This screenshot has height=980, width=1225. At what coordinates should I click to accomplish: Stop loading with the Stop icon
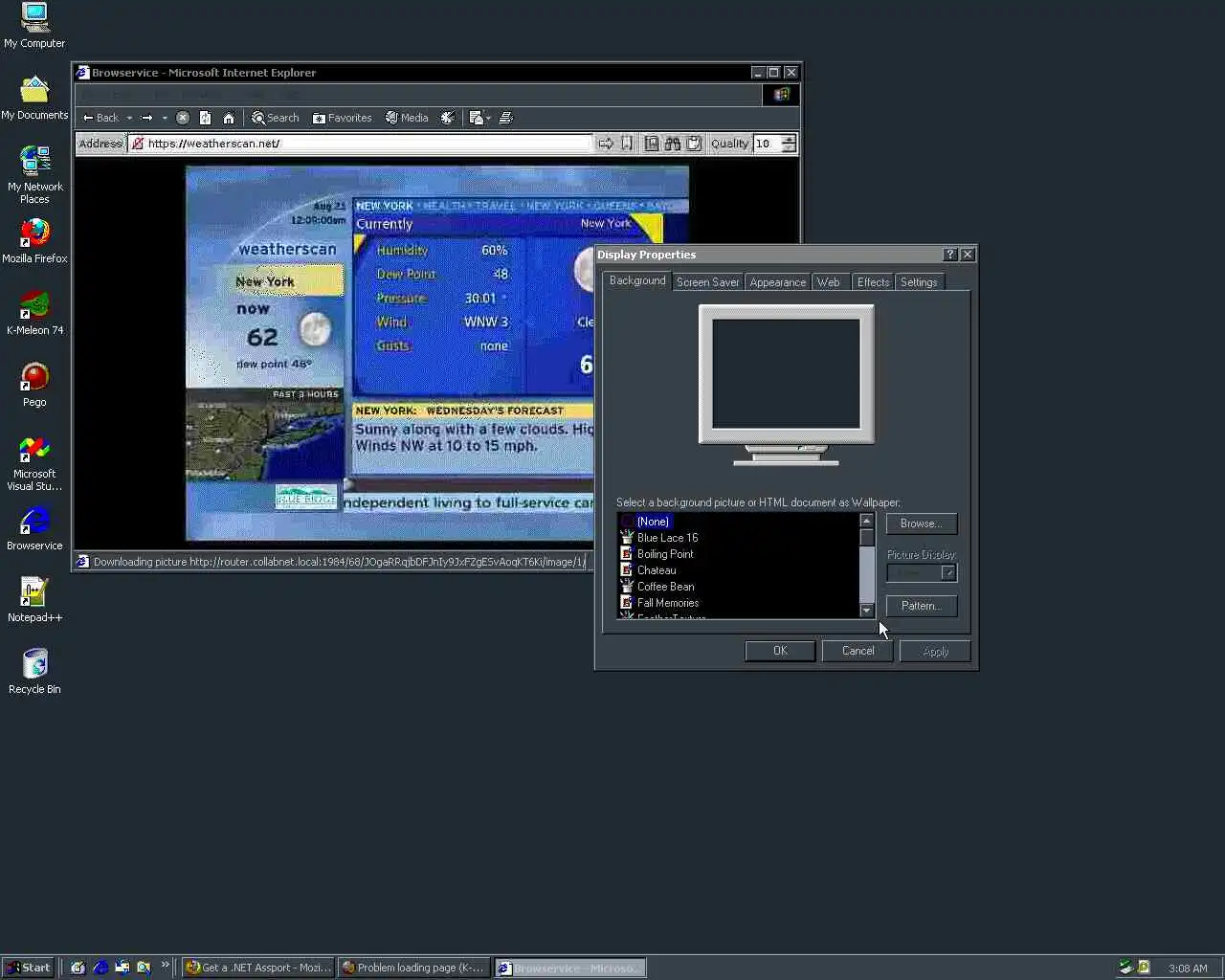click(183, 118)
